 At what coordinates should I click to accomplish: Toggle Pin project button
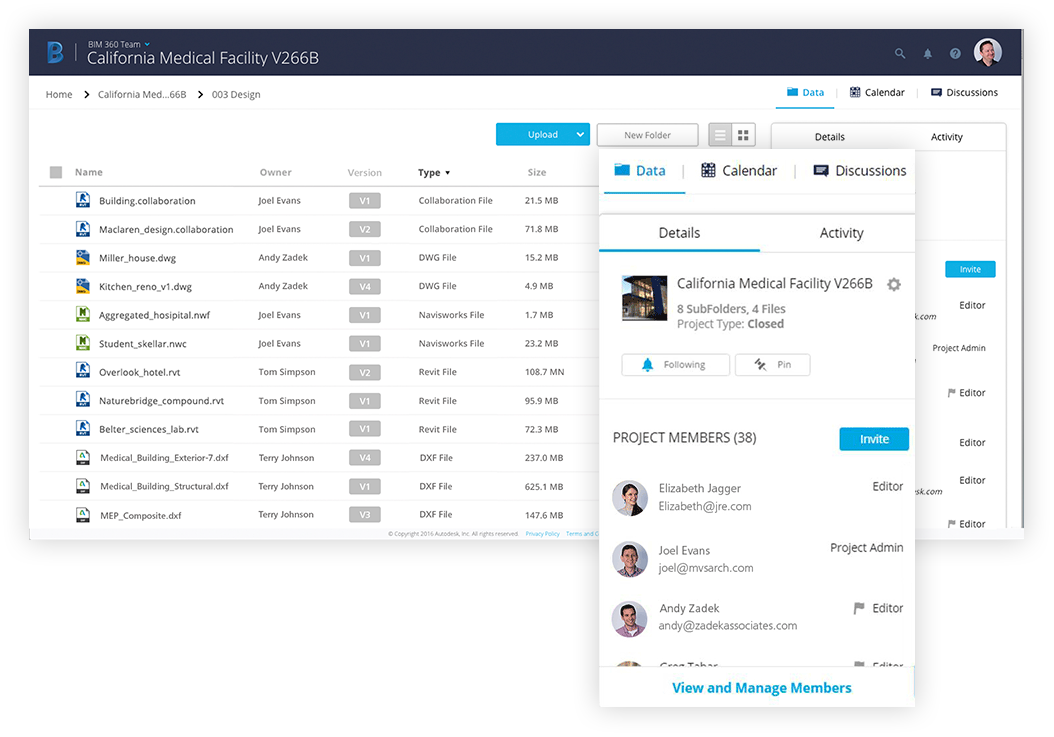coord(772,364)
